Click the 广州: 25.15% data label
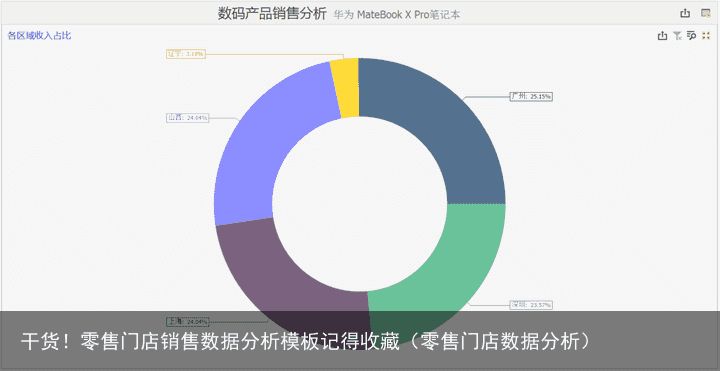Screen dimensions: 720x371 531,96
